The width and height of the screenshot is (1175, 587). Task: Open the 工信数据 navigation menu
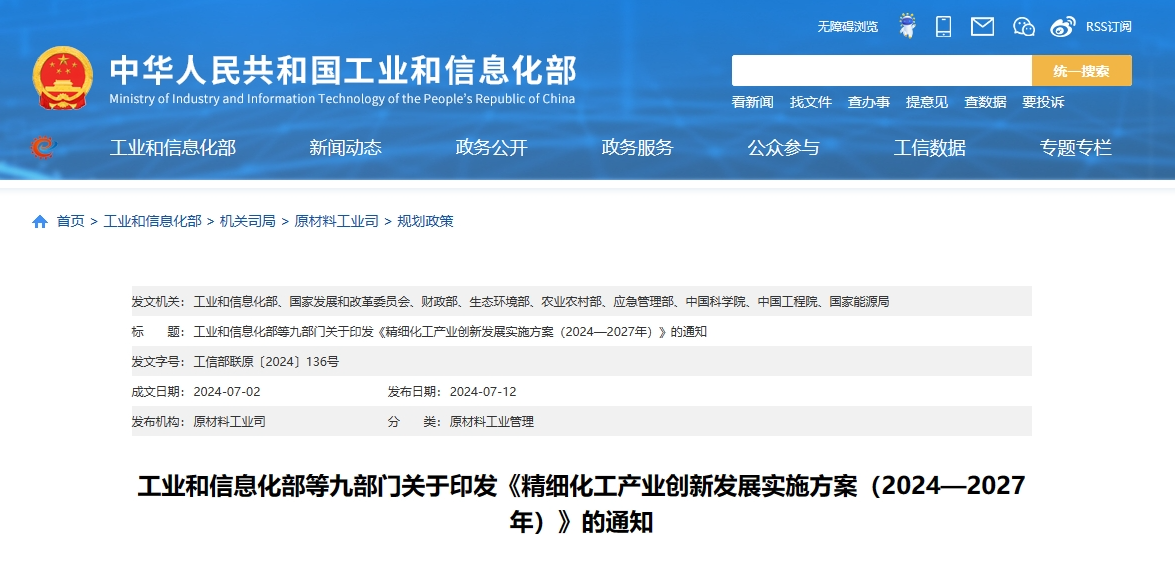tap(930, 146)
